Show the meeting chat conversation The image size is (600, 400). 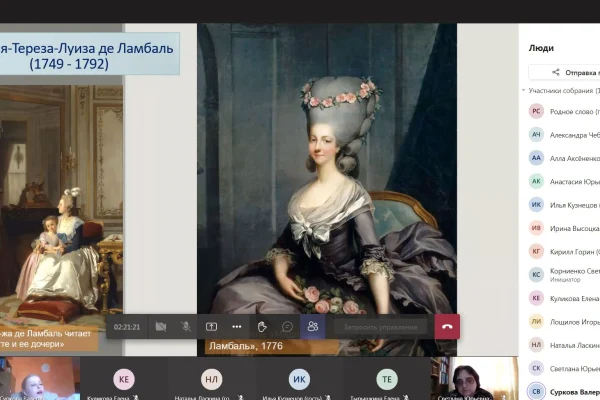(287, 327)
